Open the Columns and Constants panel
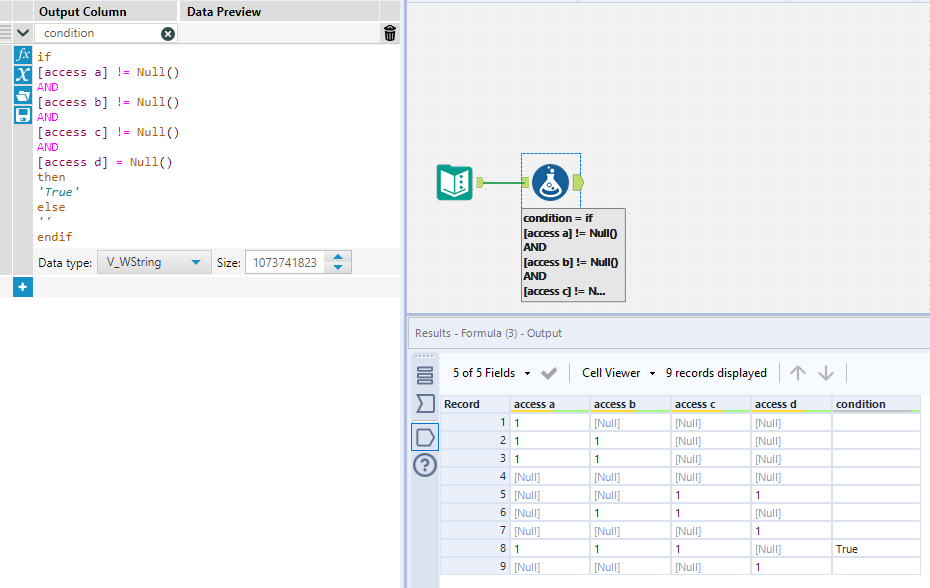Viewport: 930px width, 588px height. 22,75
